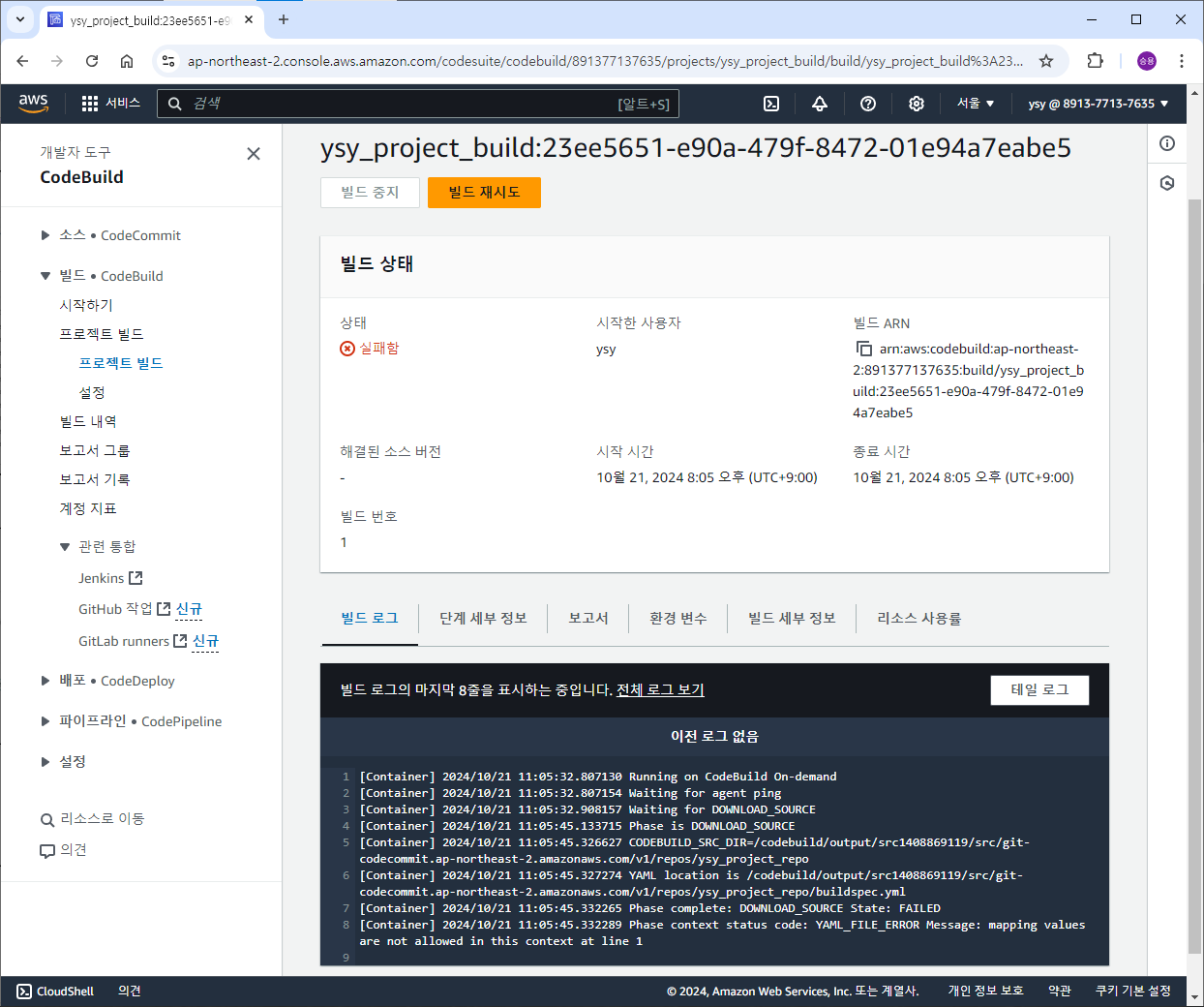The image size is (1204, 1007).
Task: Open GitLab runners external link
Action: 133,641
